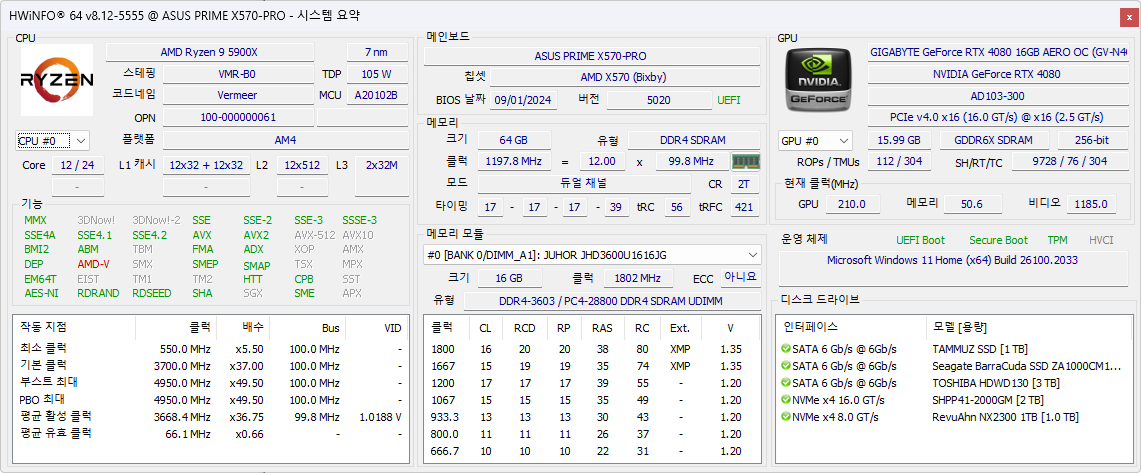Click the green memory module icon

click(x=744, y=162)
